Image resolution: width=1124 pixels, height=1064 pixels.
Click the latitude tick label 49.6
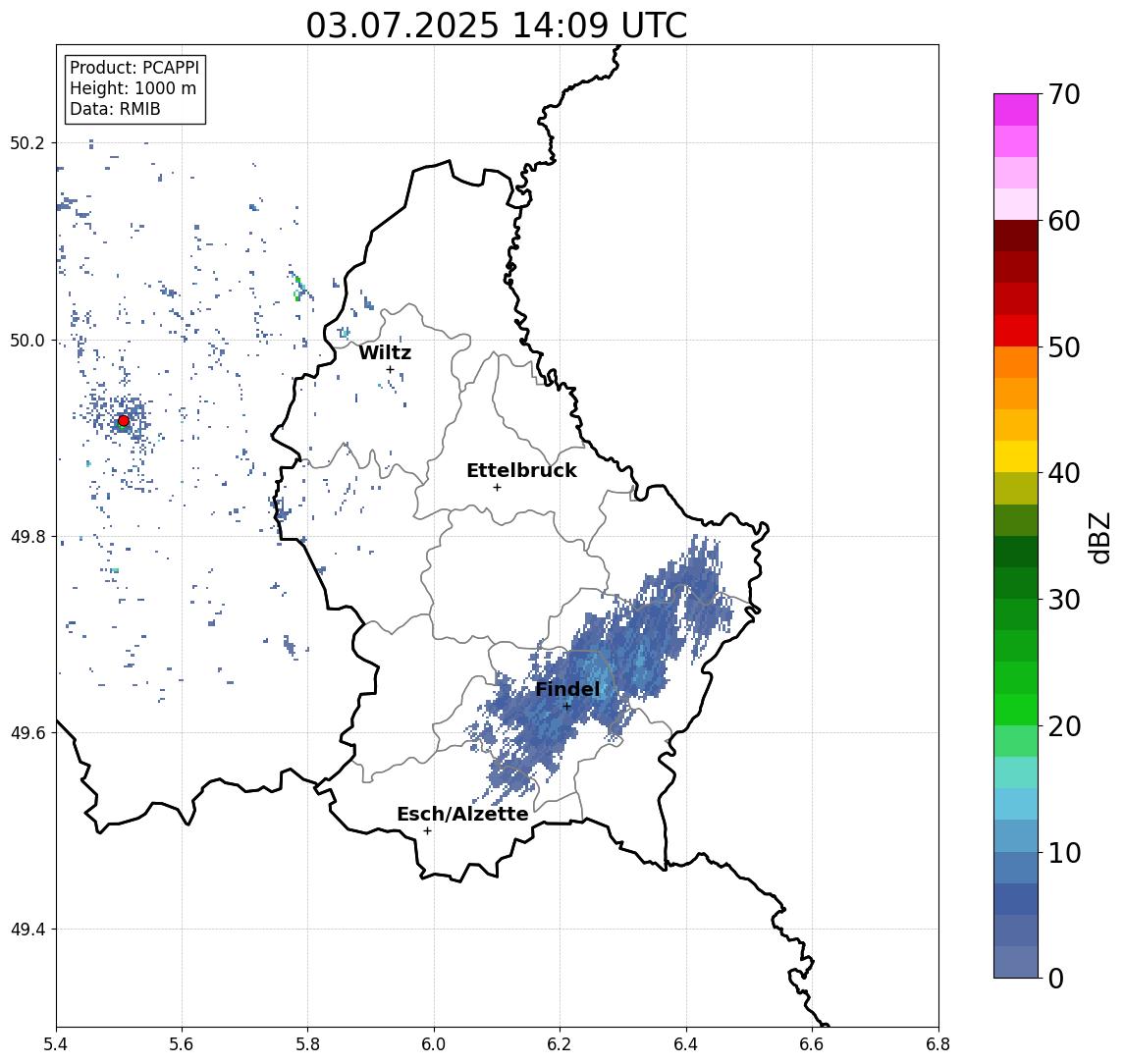(x=27, y=733)
